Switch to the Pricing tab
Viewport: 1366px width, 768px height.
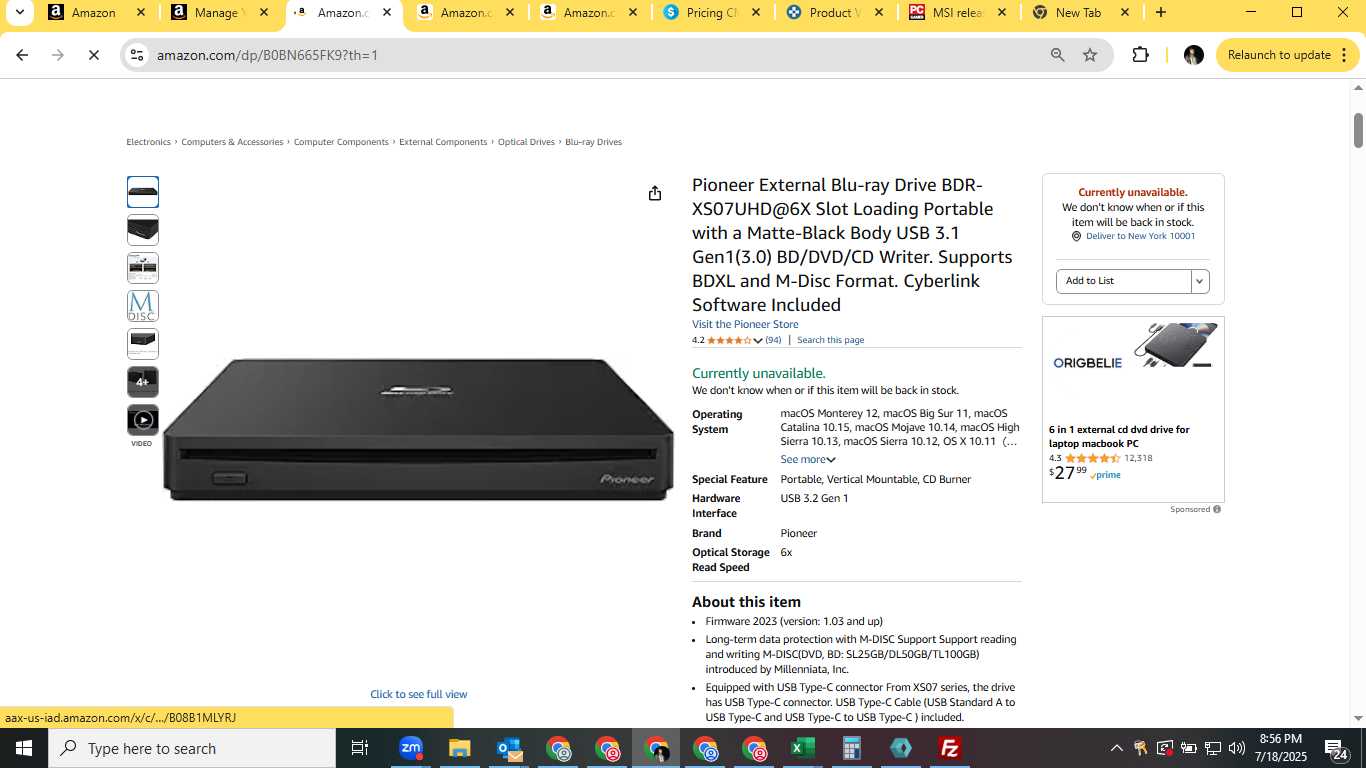click(x=712, y=13)
